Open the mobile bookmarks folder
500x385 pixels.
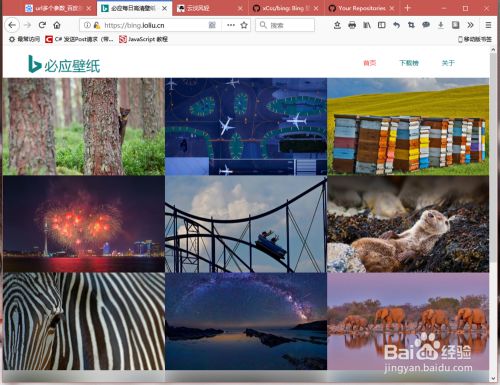475,39
